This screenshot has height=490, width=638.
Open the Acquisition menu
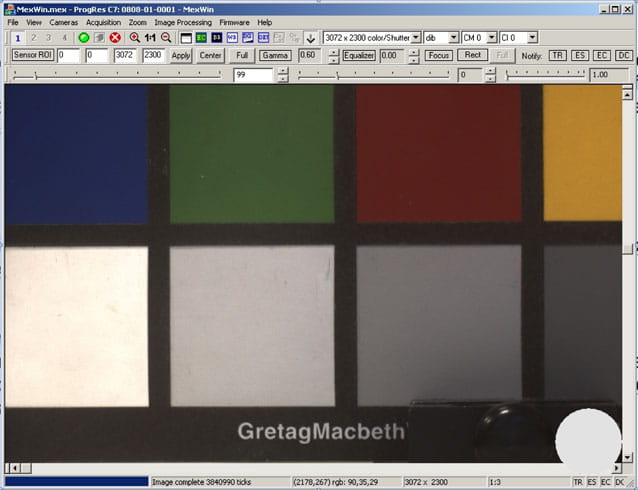point(103,22)
